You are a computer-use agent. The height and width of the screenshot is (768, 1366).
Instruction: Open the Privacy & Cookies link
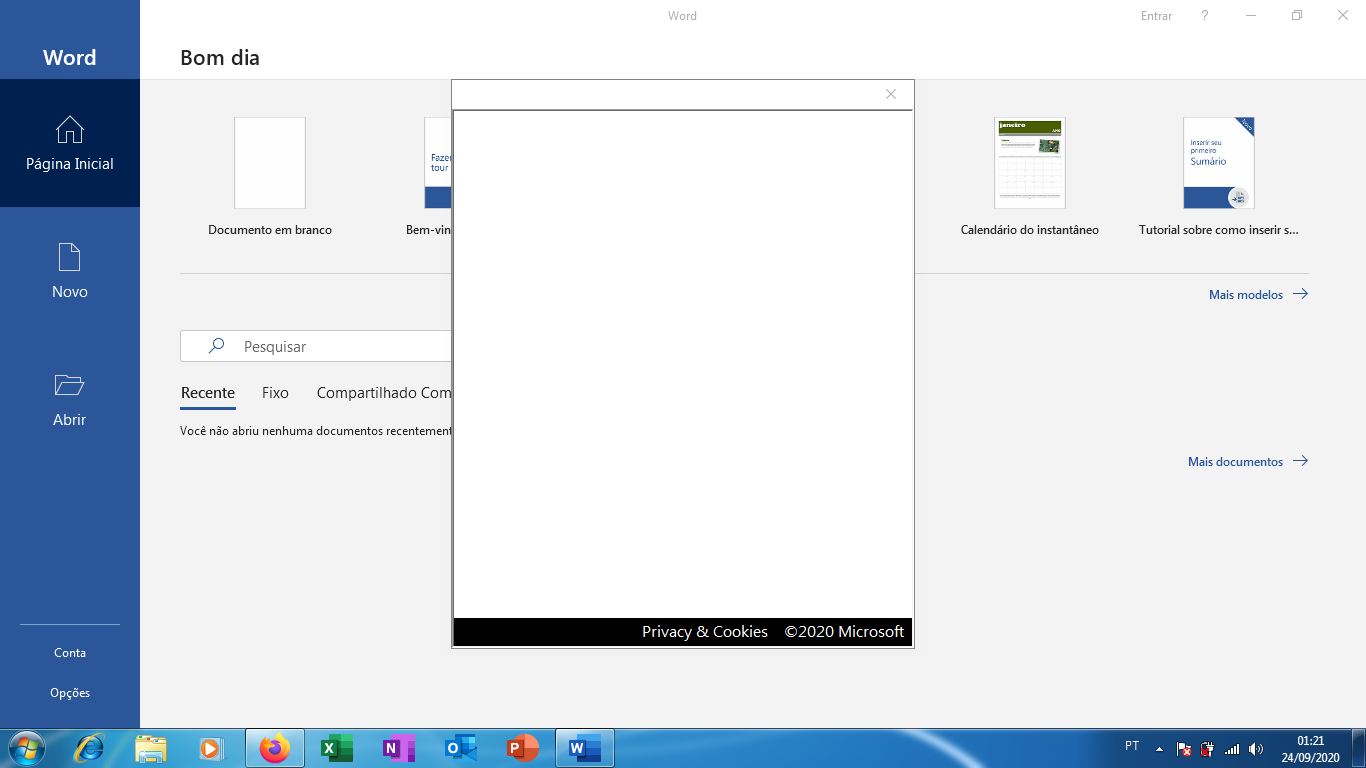click(x=705, y=632)
